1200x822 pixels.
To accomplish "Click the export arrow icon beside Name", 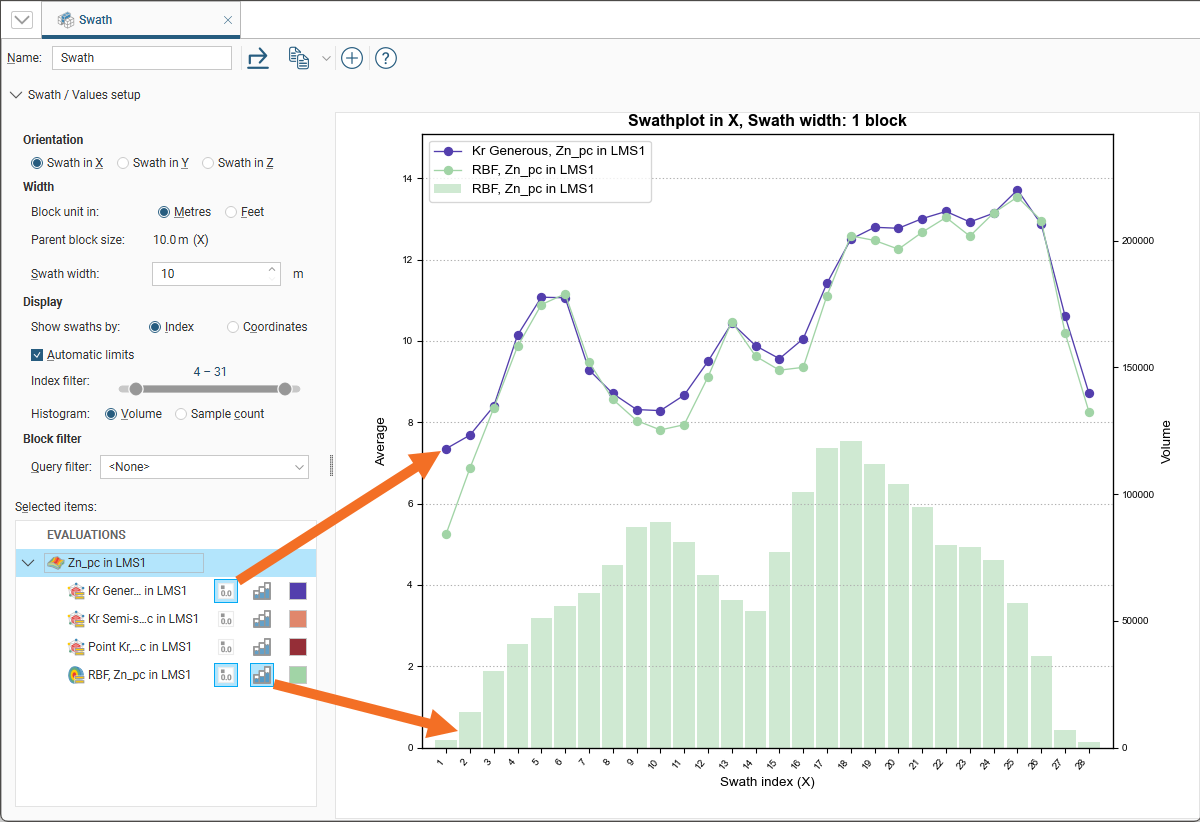I will (x=258, y=58).
